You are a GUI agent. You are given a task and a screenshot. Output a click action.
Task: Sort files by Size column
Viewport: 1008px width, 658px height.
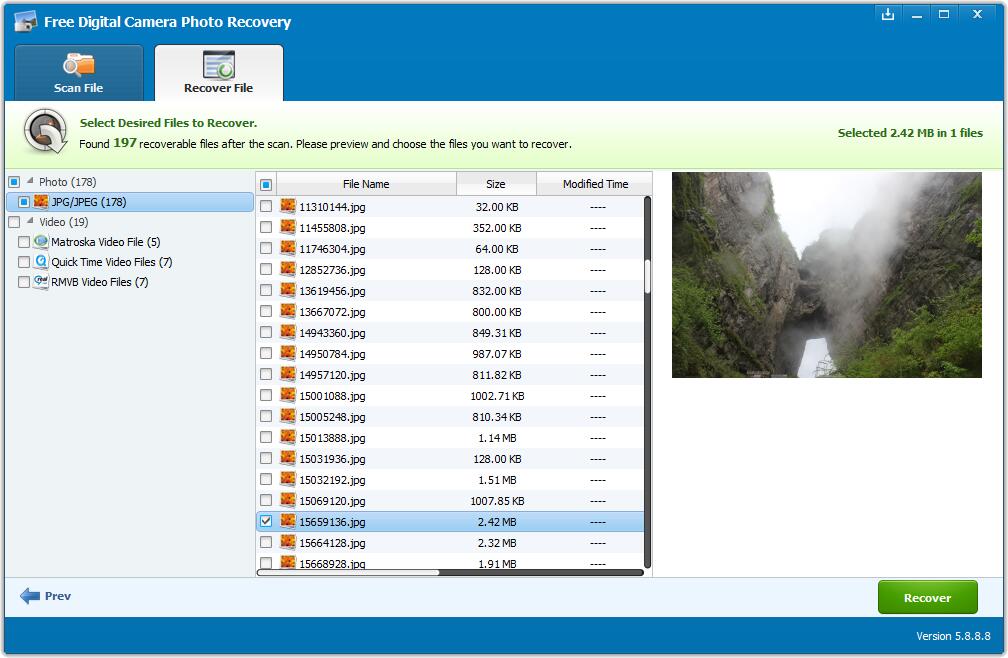point(496,184)
